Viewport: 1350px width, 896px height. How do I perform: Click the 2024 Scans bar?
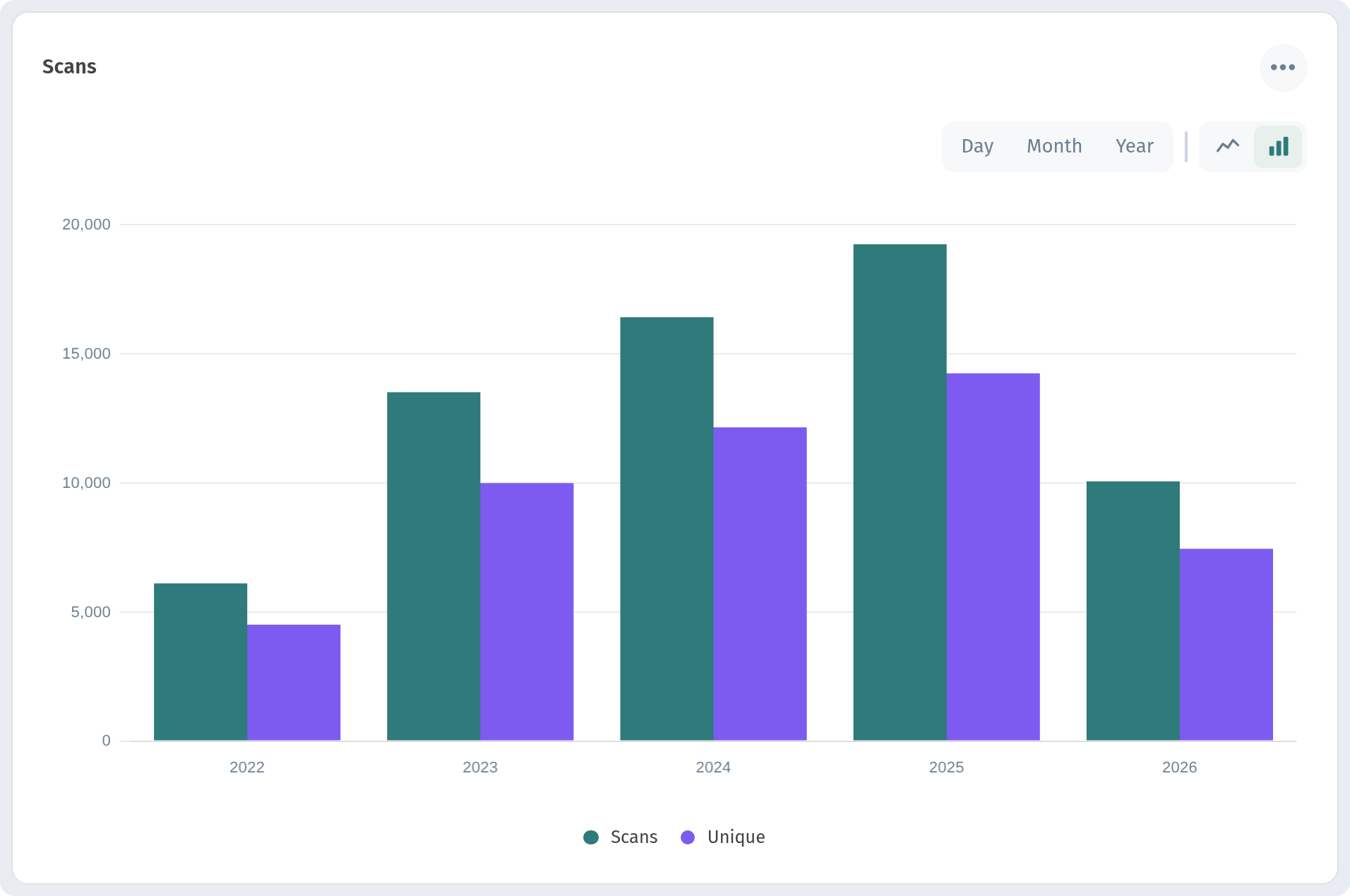(x=667, y=529)
